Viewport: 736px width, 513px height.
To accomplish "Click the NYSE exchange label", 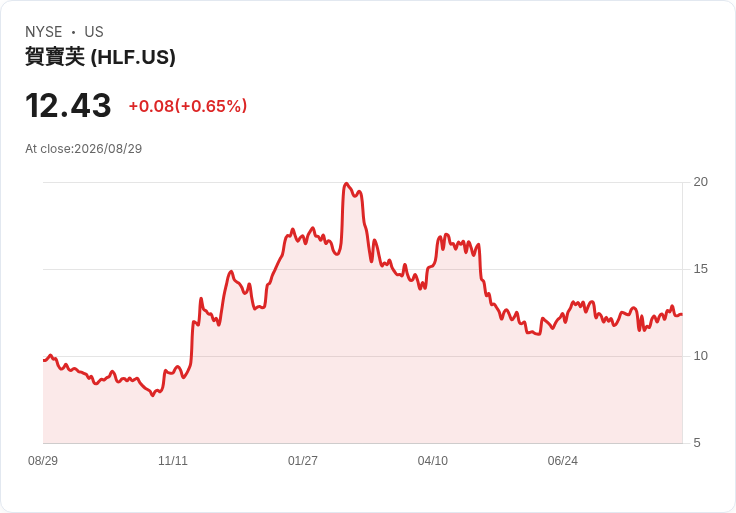I will 44,32.
